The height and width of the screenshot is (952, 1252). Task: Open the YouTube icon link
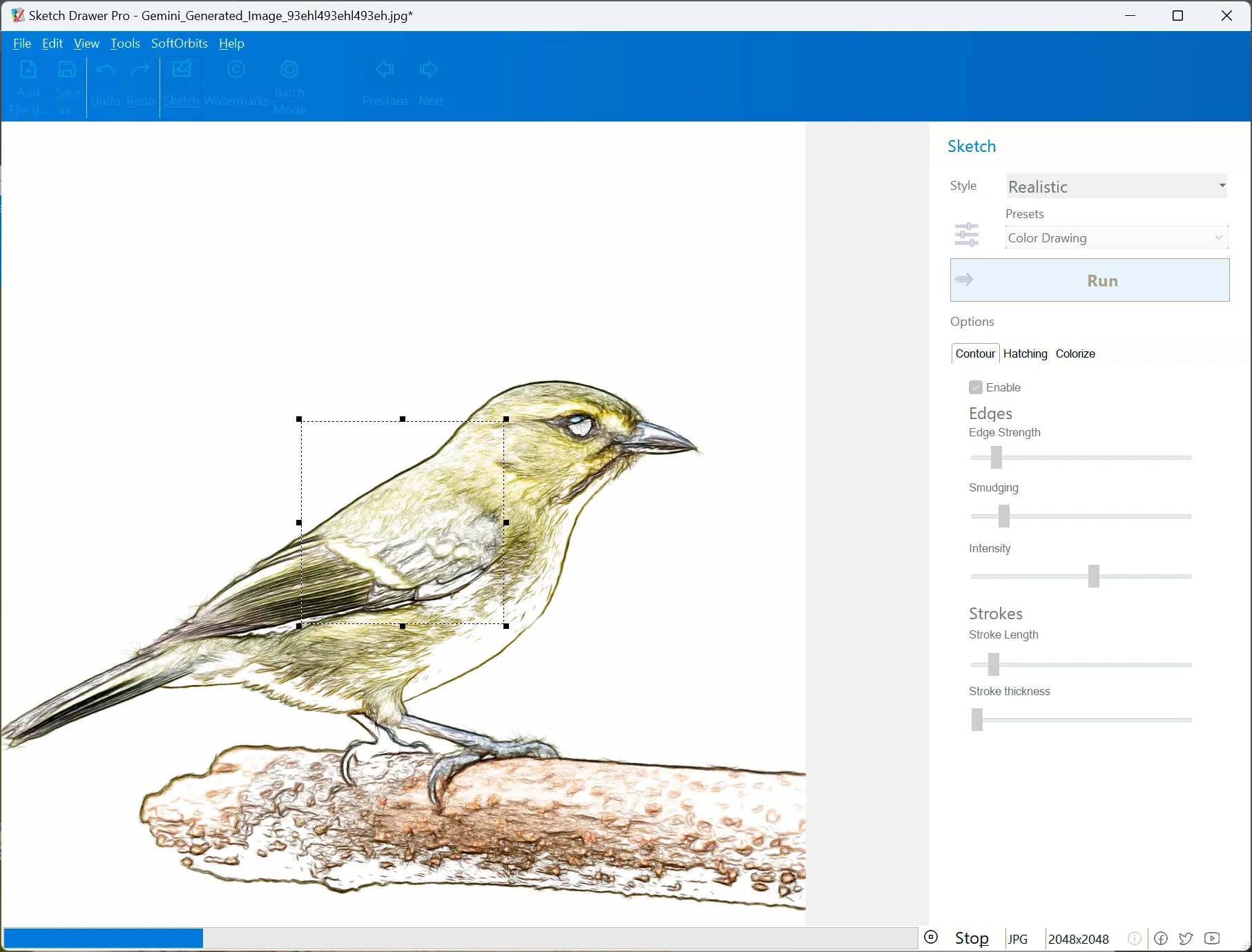[x=1212, y=938]
